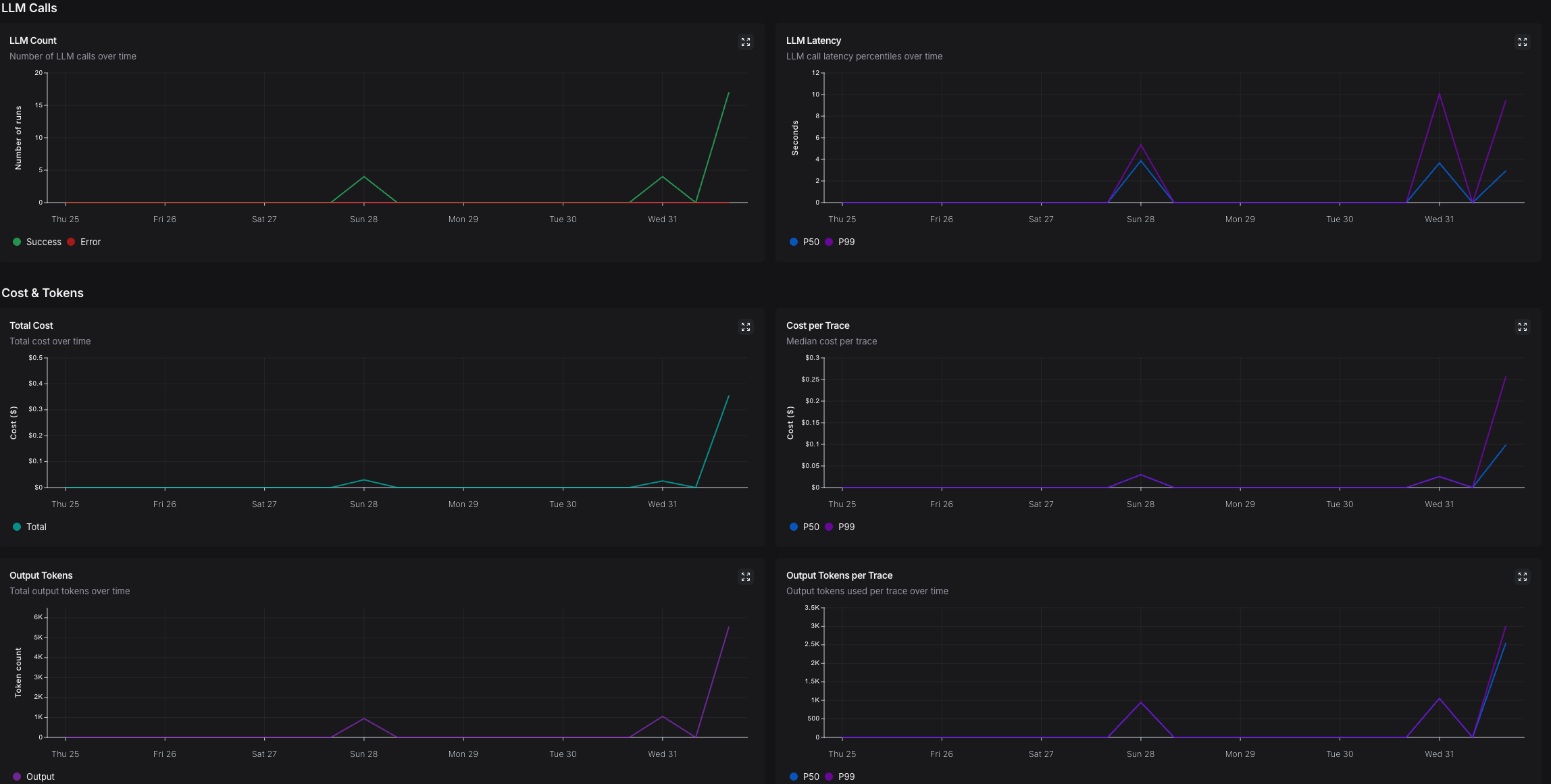Image resolution: width=1551 pixels, height=784 pixels.
Task: Click the Cost & Tokens section header
Action: pyautogui.click(x=43, y=293)
